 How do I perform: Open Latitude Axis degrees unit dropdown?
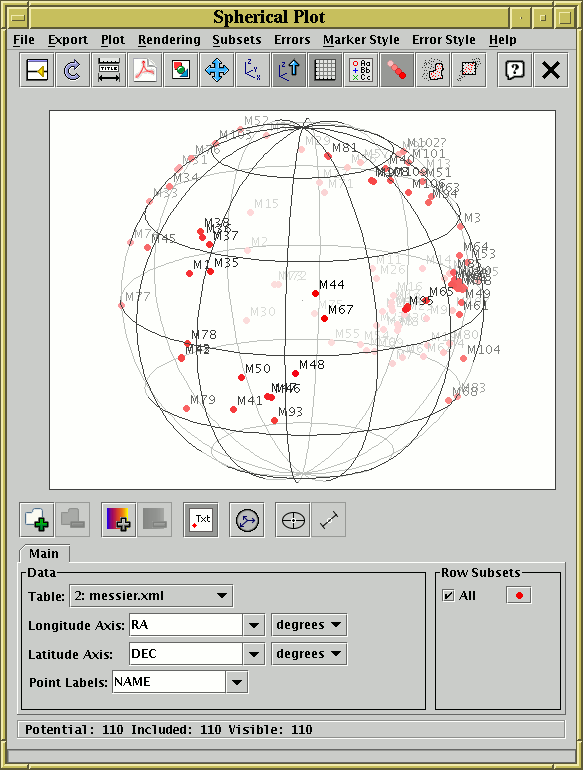[x=309, y=654]
